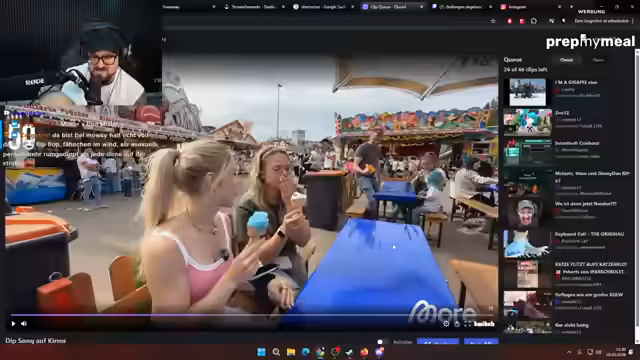The image size is (640, 360).
Task: Open File Explorer from the taskbar
Action: (x=291, y=352)
